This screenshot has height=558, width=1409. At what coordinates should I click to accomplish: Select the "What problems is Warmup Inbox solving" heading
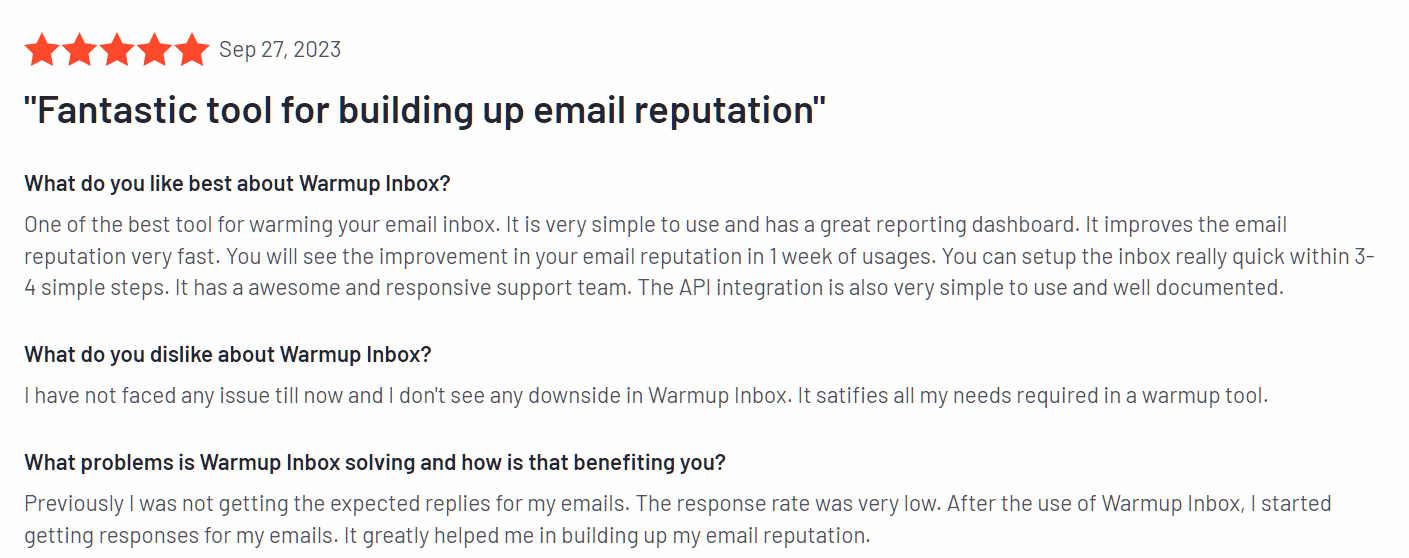[375, 463]
